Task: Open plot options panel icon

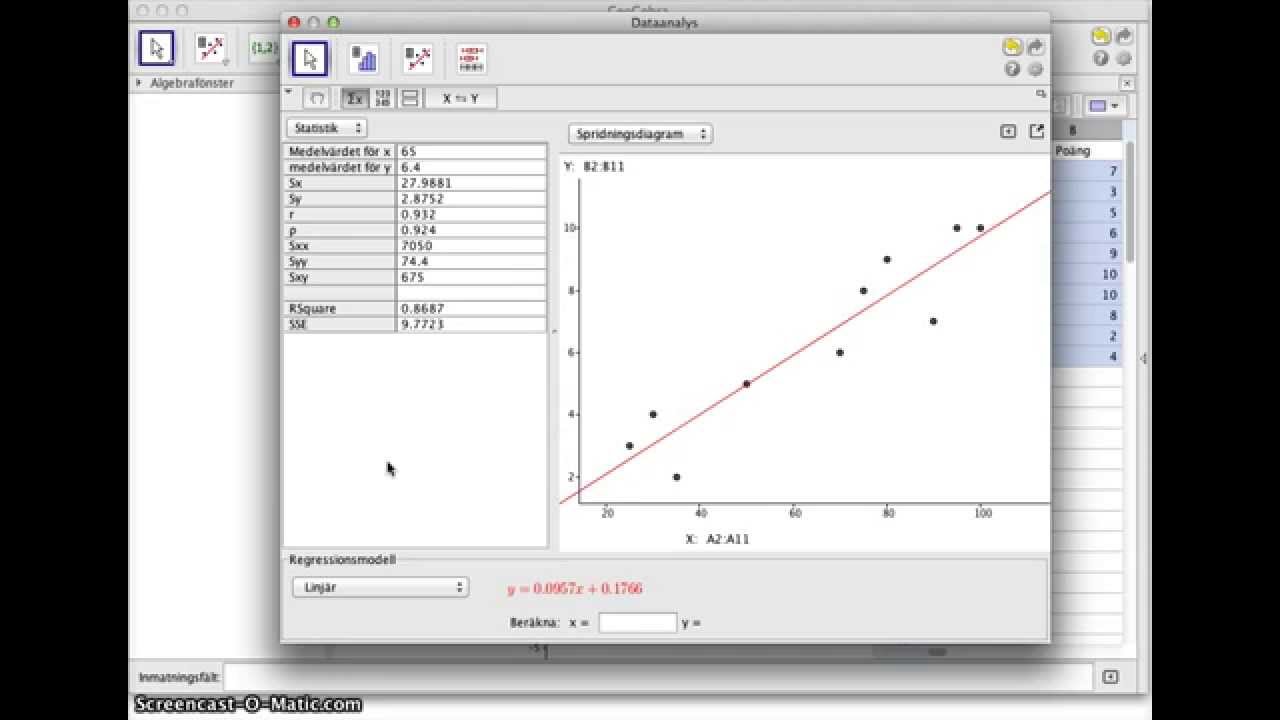Action: [1008, 131]
